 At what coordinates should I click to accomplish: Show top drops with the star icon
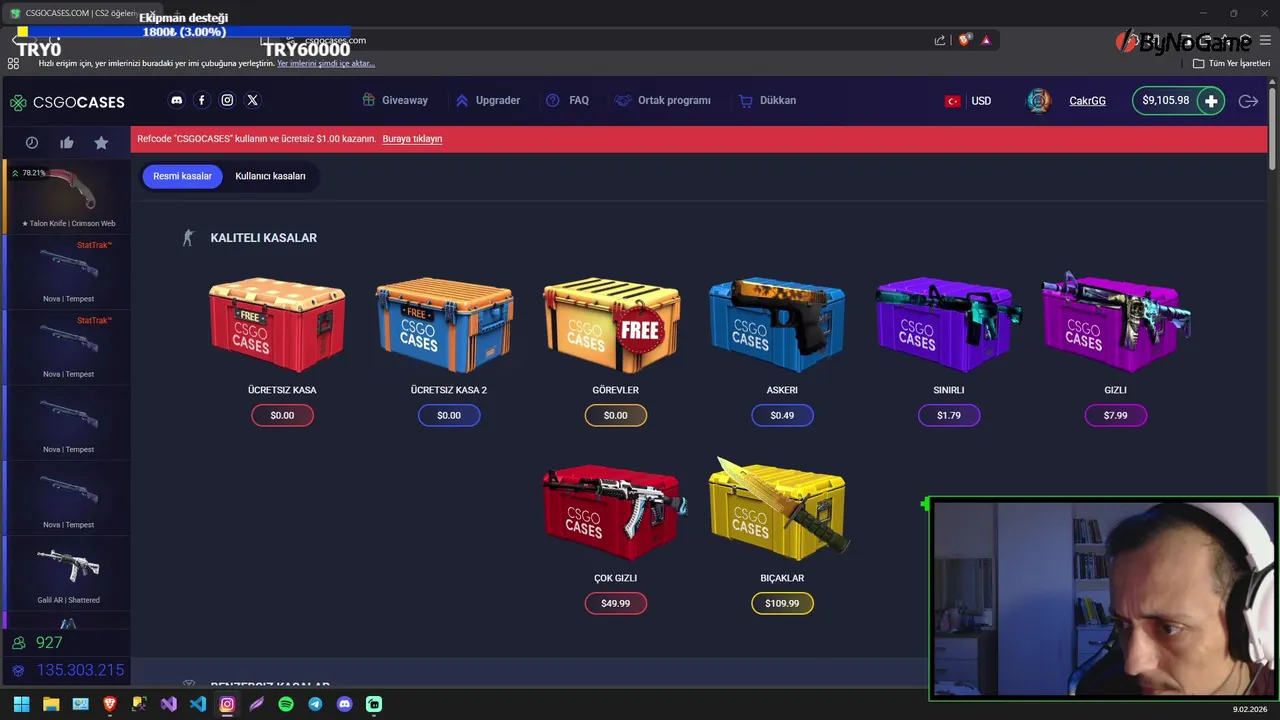101,143
